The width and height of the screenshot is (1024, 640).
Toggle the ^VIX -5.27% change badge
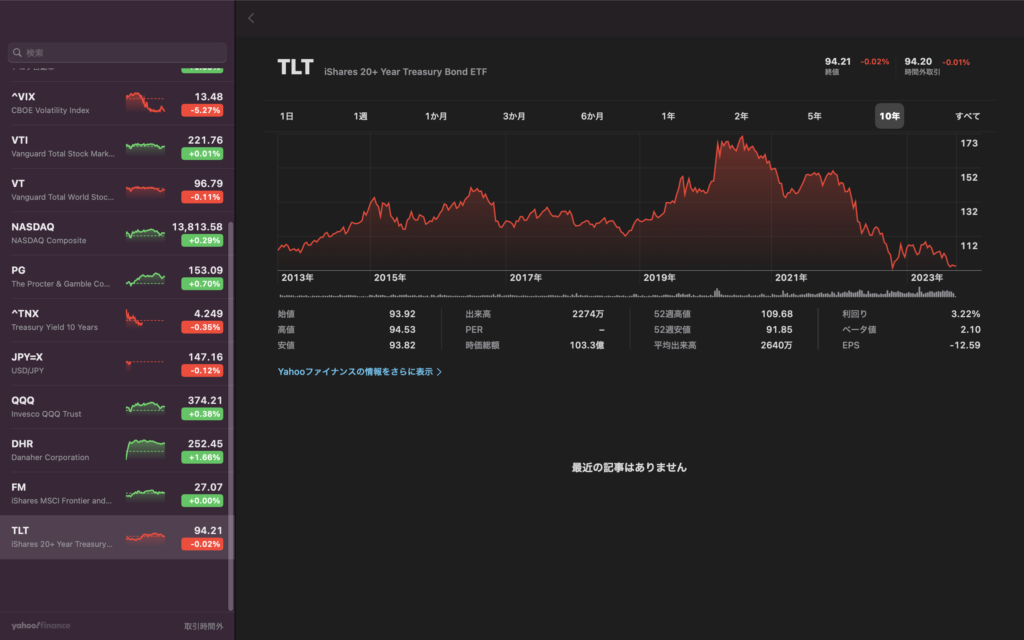click(202, 110)
